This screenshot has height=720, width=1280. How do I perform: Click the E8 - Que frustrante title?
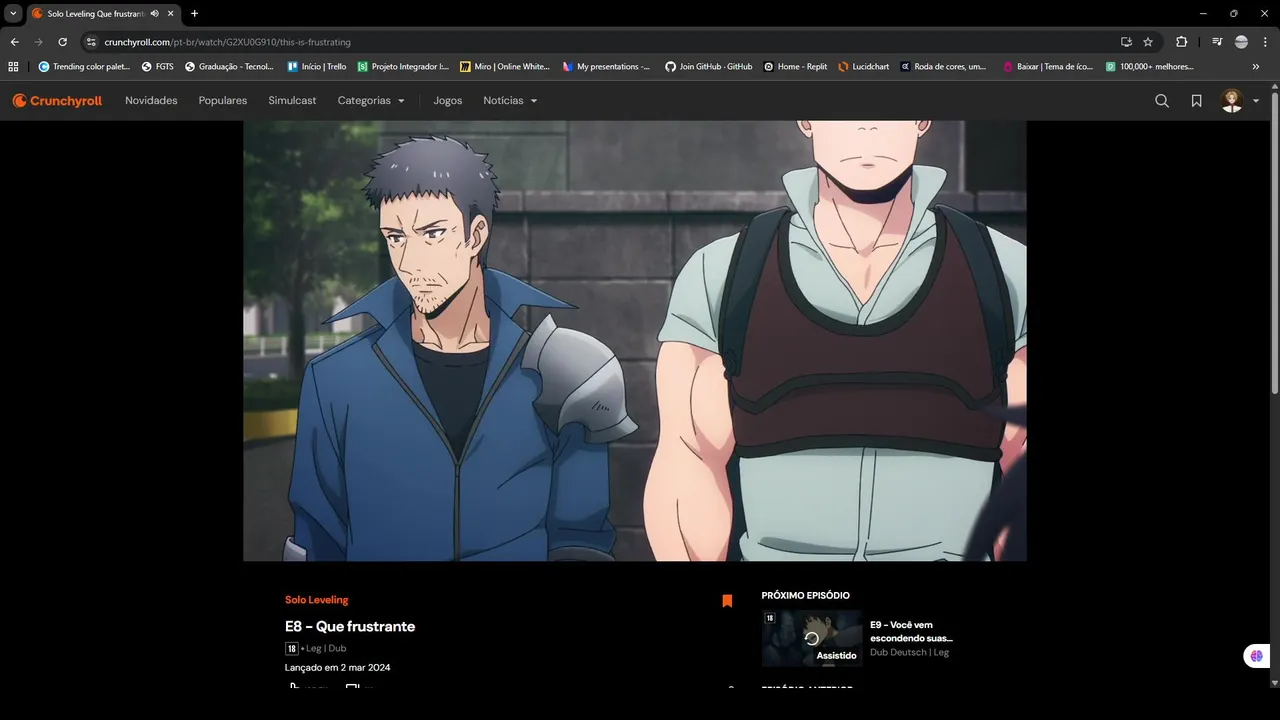(350, 626)
